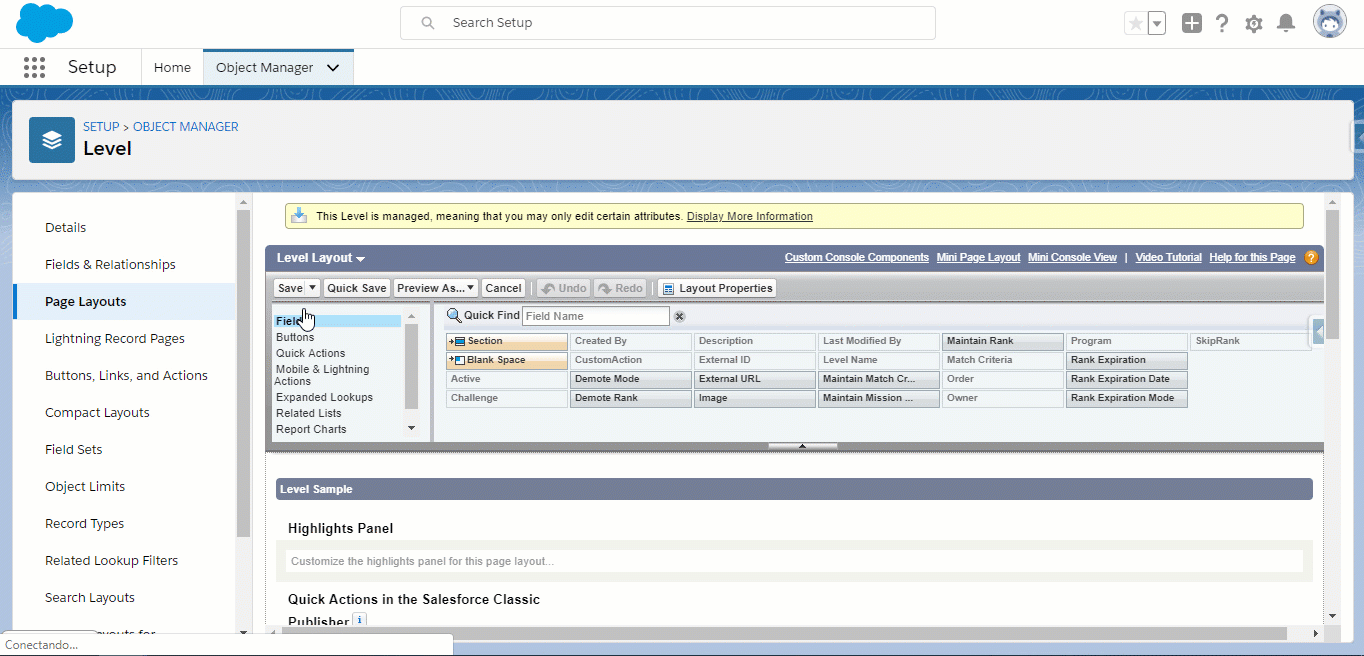Image resolution: width=1364 pixels, height=656 pixels.
Task: Open the Favorites list dropdown arrow
Action: (x=1157, y=23)
